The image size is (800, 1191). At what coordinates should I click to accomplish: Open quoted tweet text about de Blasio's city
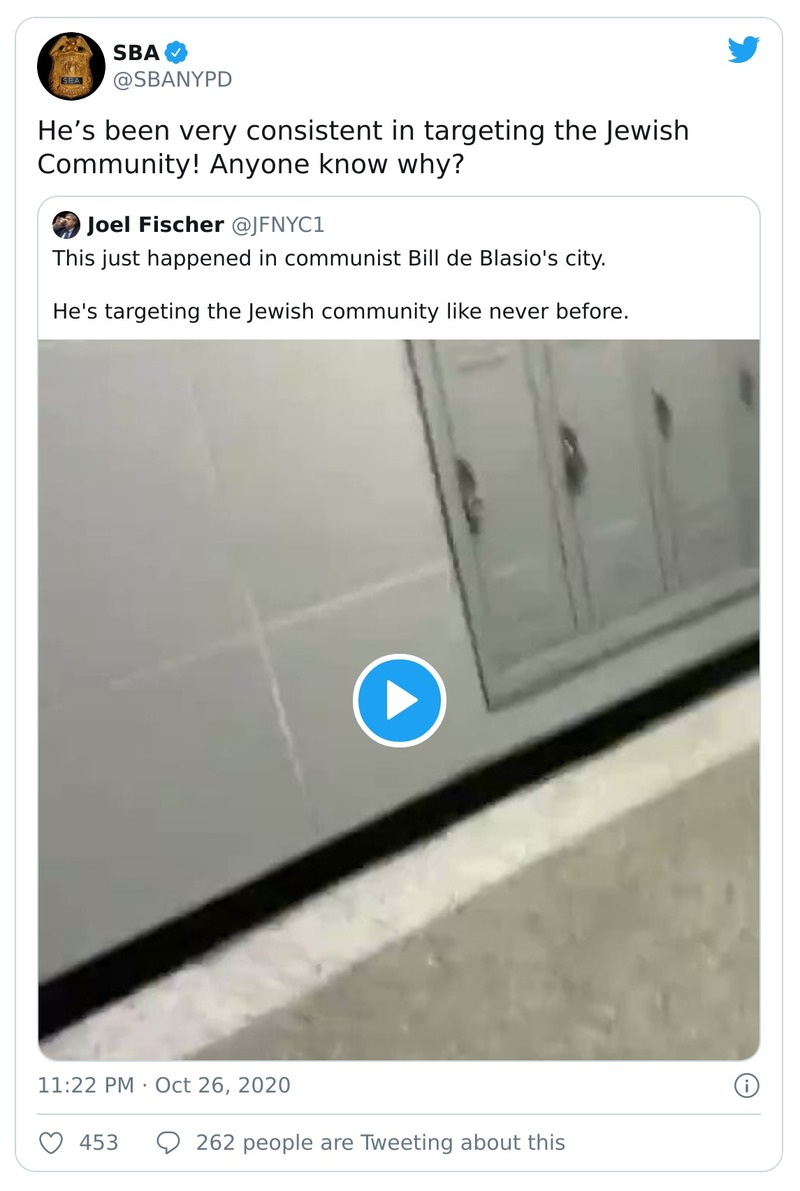pyautogui.click(x=329, y=258)
